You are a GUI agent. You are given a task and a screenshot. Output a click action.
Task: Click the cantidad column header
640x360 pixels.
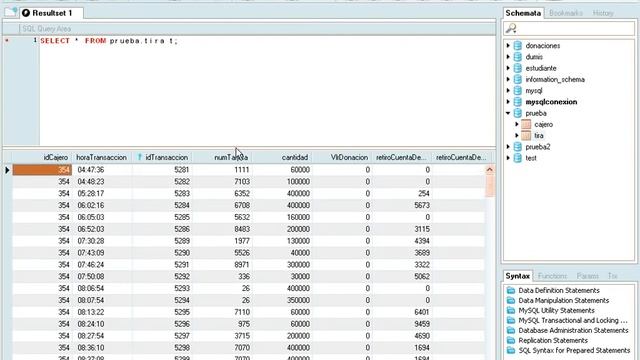tap(282, 157)
